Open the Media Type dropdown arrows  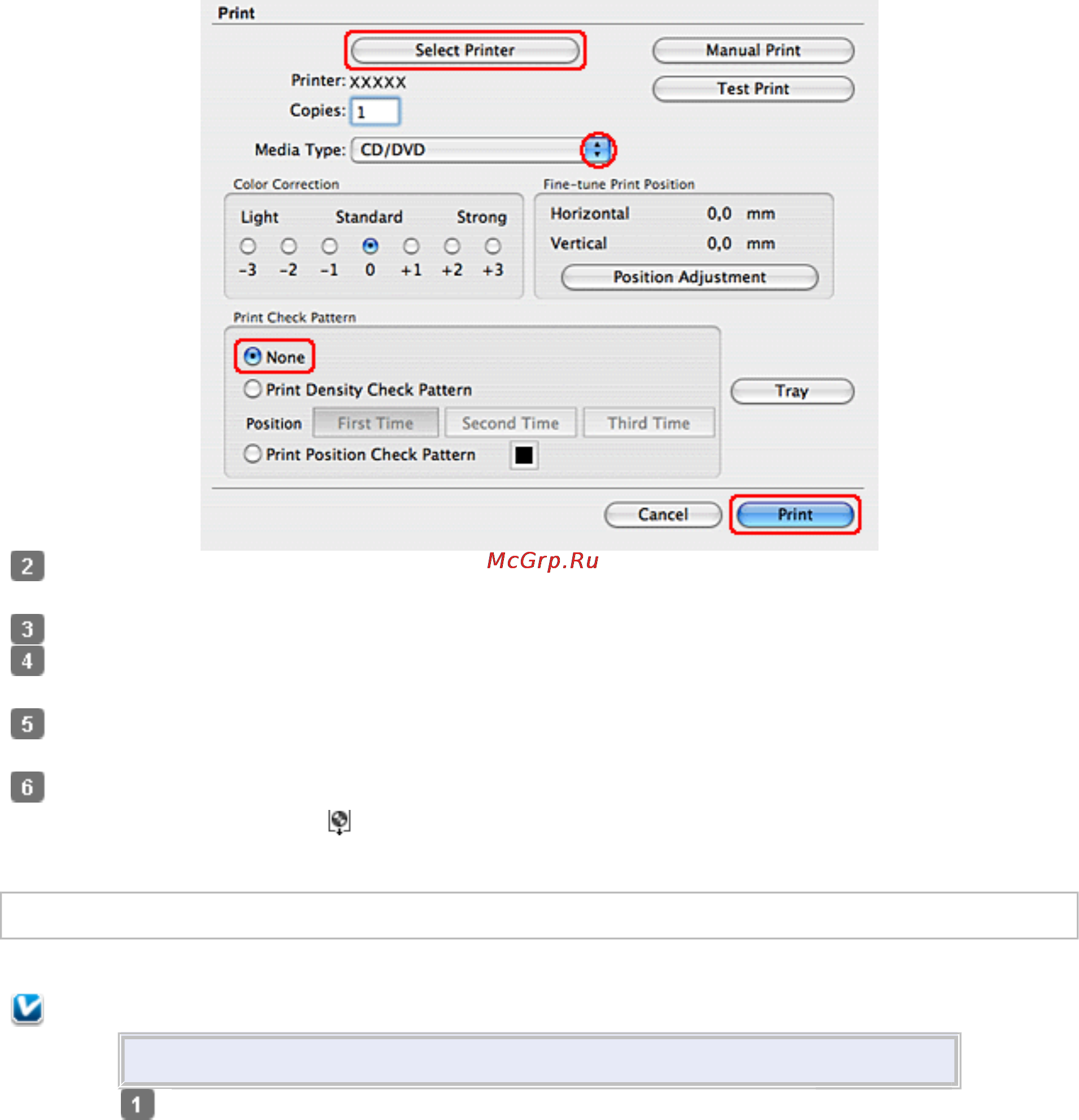(597, 150)
